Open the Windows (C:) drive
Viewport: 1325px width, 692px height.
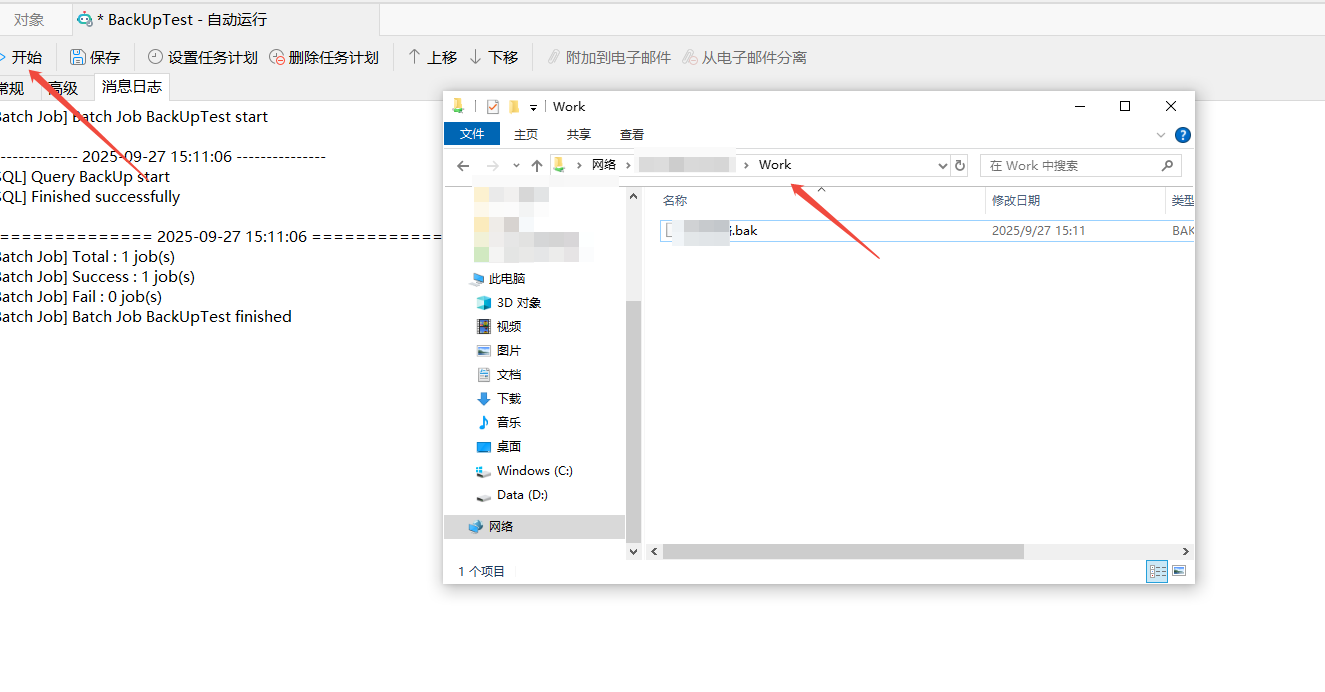tap(524, 471)
